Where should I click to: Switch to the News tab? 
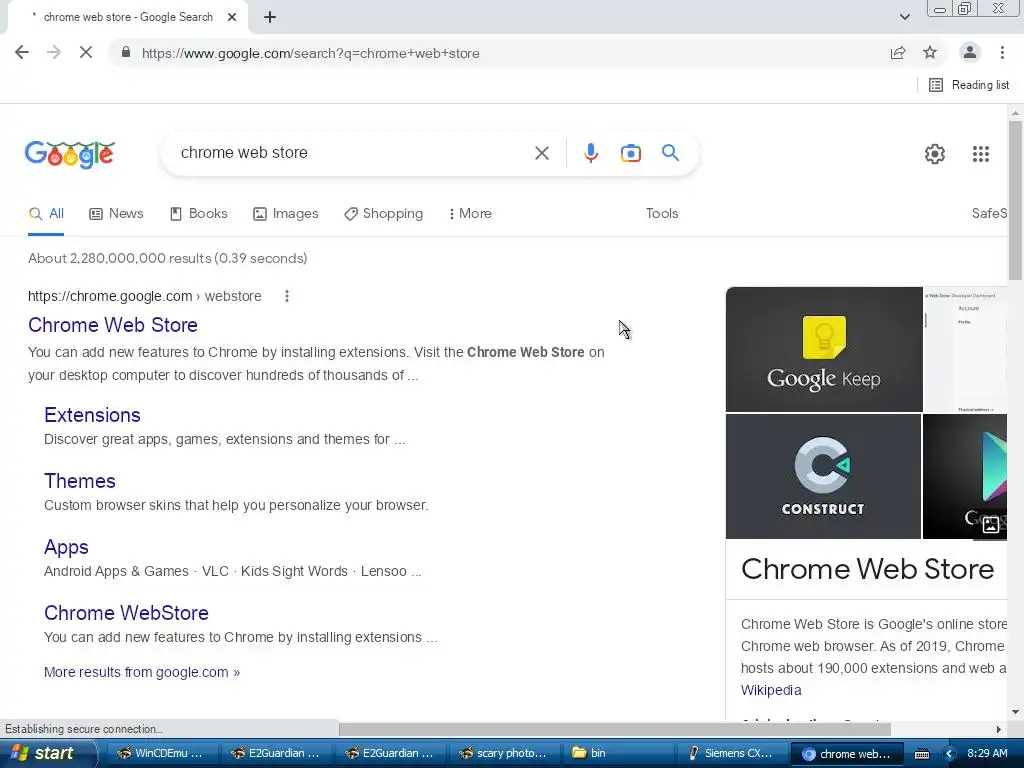pyautogui.click(x=116, y=214)
